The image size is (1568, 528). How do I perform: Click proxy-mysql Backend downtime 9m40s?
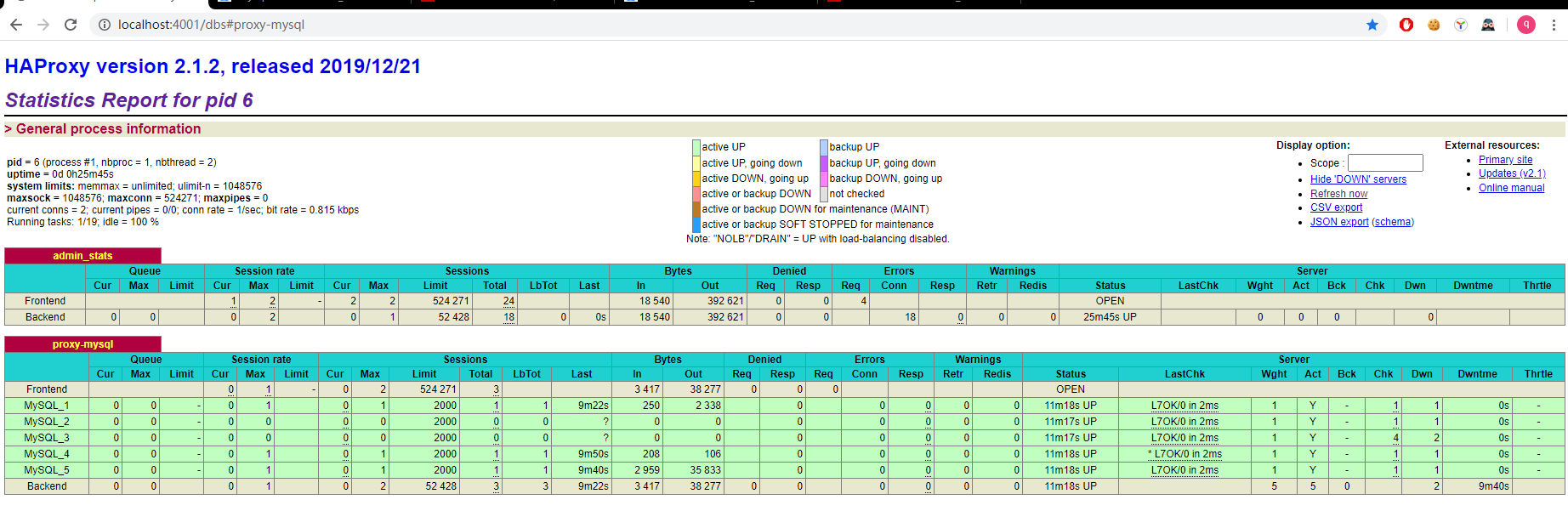(1493, 486)
